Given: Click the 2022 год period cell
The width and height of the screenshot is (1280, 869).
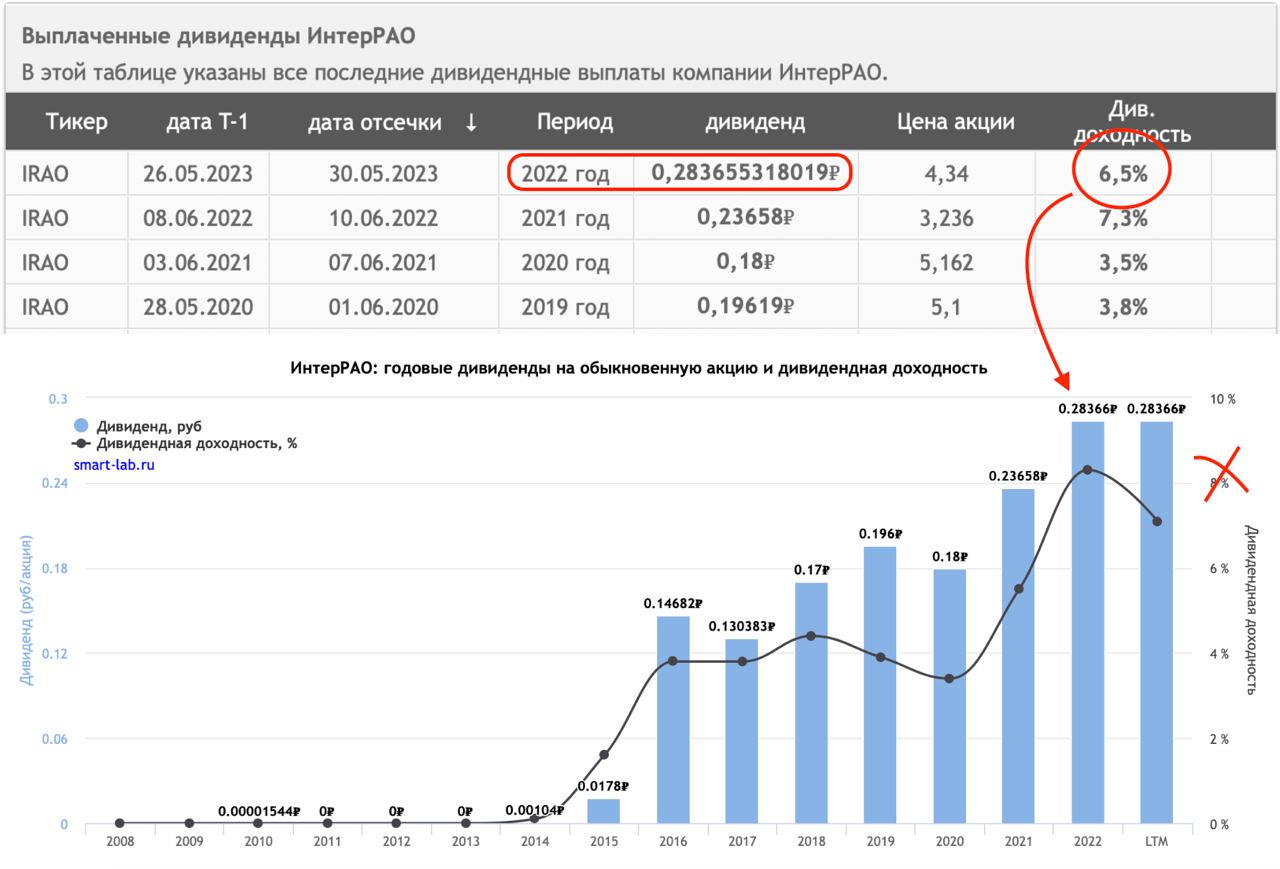Looking at the screenshot, I should pyautogui.click(x=565, y=174).
